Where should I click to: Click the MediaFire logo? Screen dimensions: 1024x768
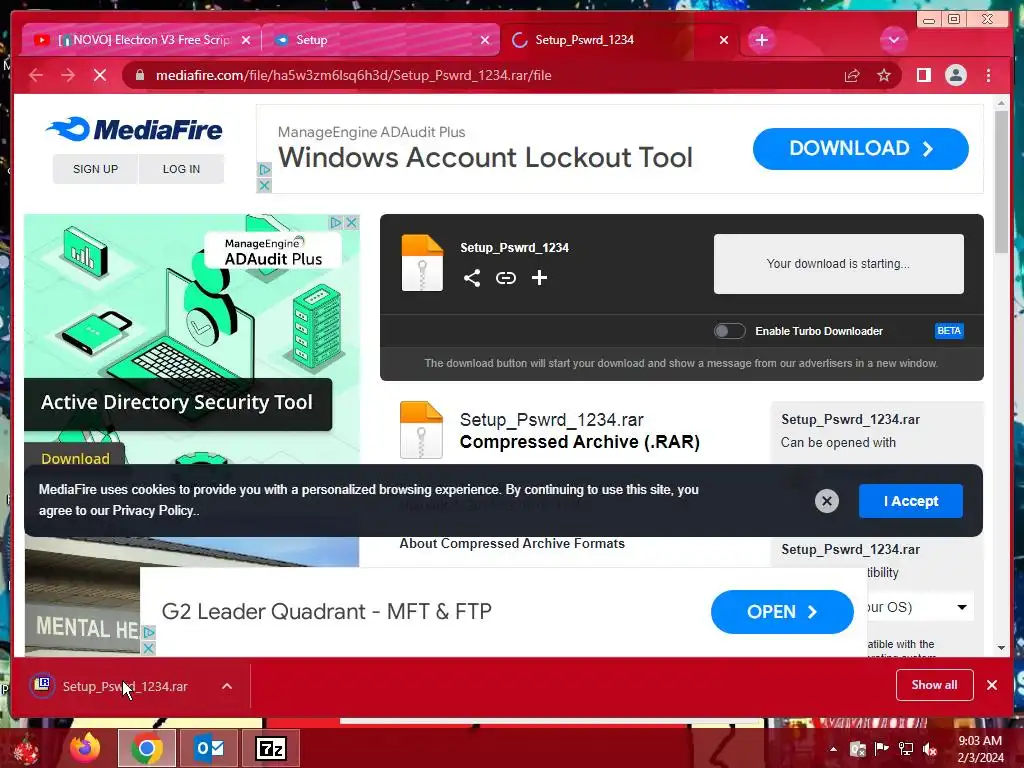tap(135, 129)
